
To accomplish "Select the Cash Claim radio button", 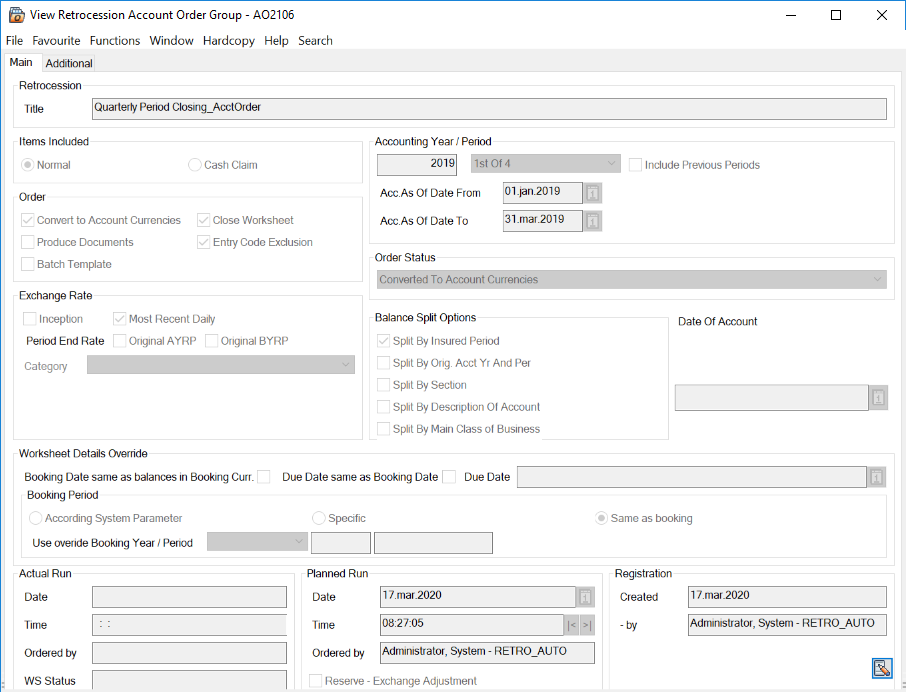I will pos(194,165).
